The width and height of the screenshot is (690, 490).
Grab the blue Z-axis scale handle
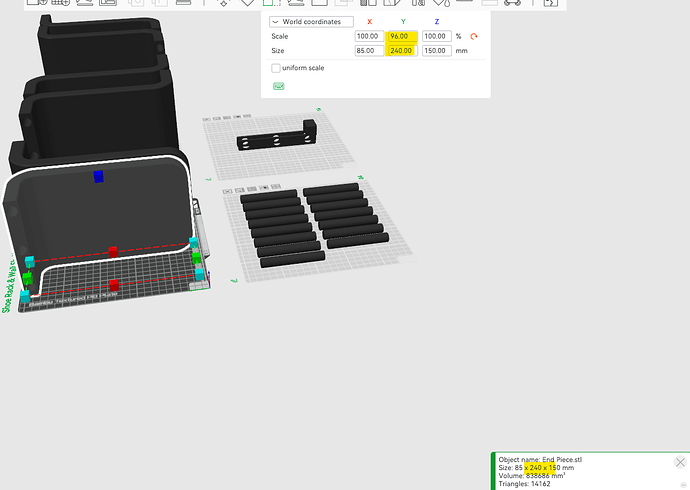pyautogui.click(x=99, y=176)
